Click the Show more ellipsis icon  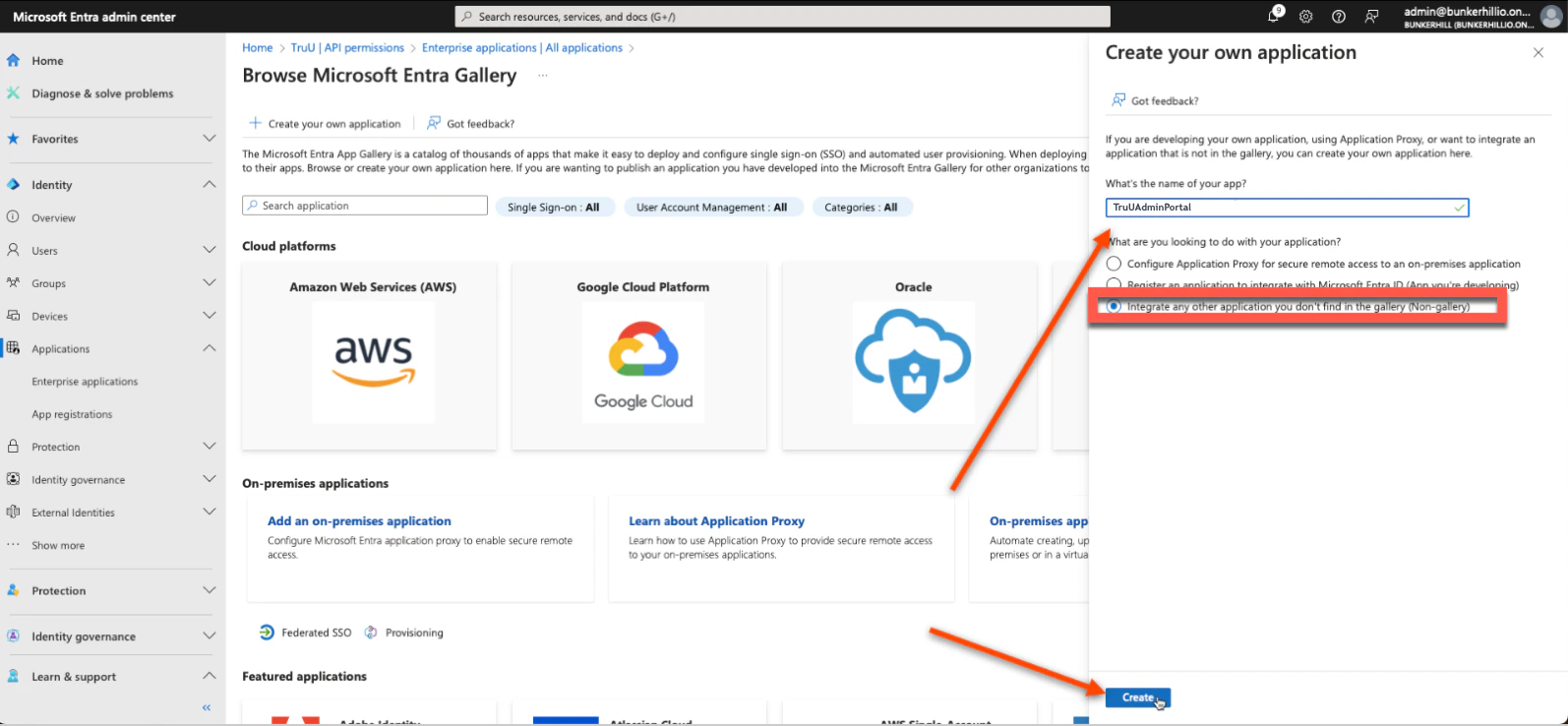[x=13, y=545]
